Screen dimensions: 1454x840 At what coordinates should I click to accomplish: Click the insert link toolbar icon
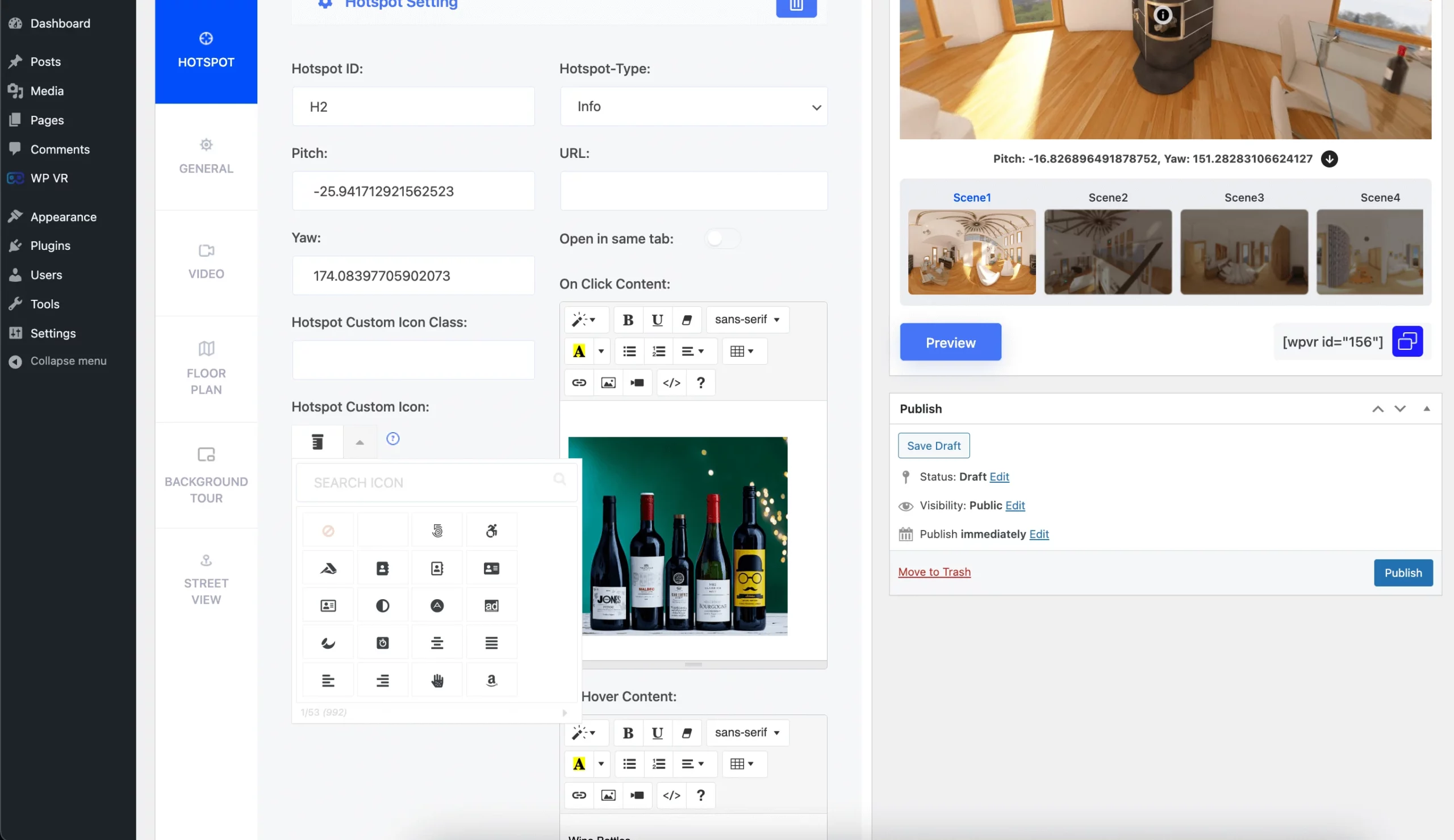(578, 382)
